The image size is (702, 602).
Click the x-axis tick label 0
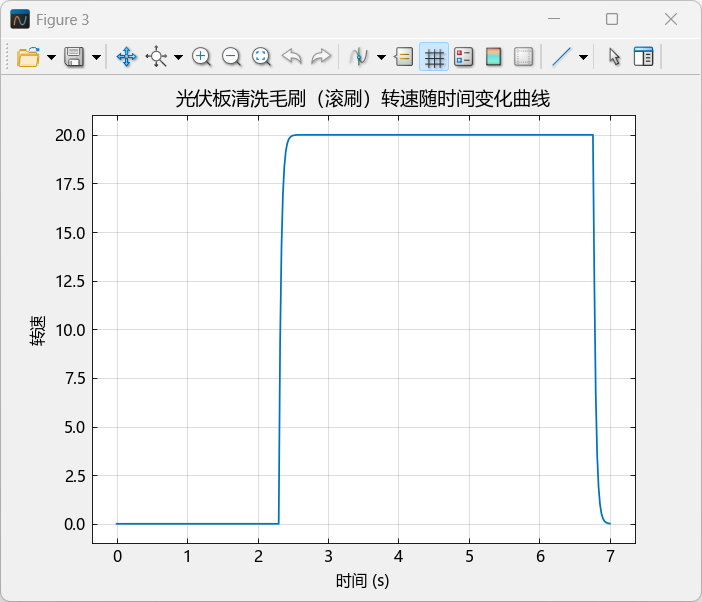click(x=117, y=556)
